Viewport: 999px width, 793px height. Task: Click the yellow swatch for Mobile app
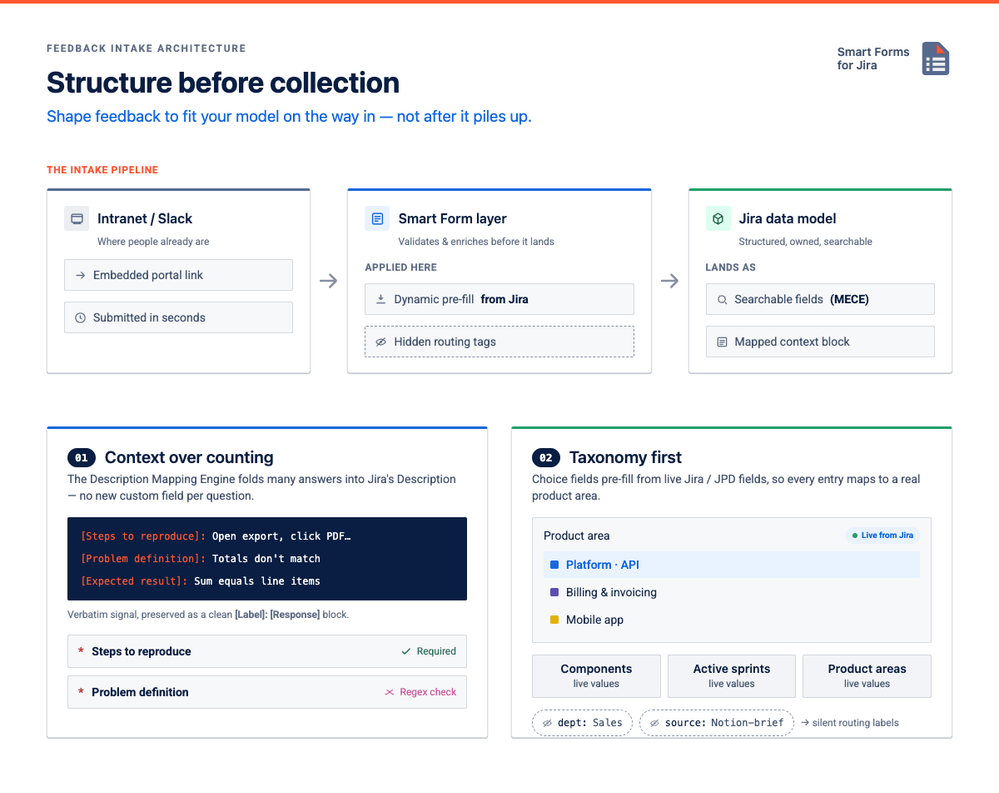tap(554, 620)
